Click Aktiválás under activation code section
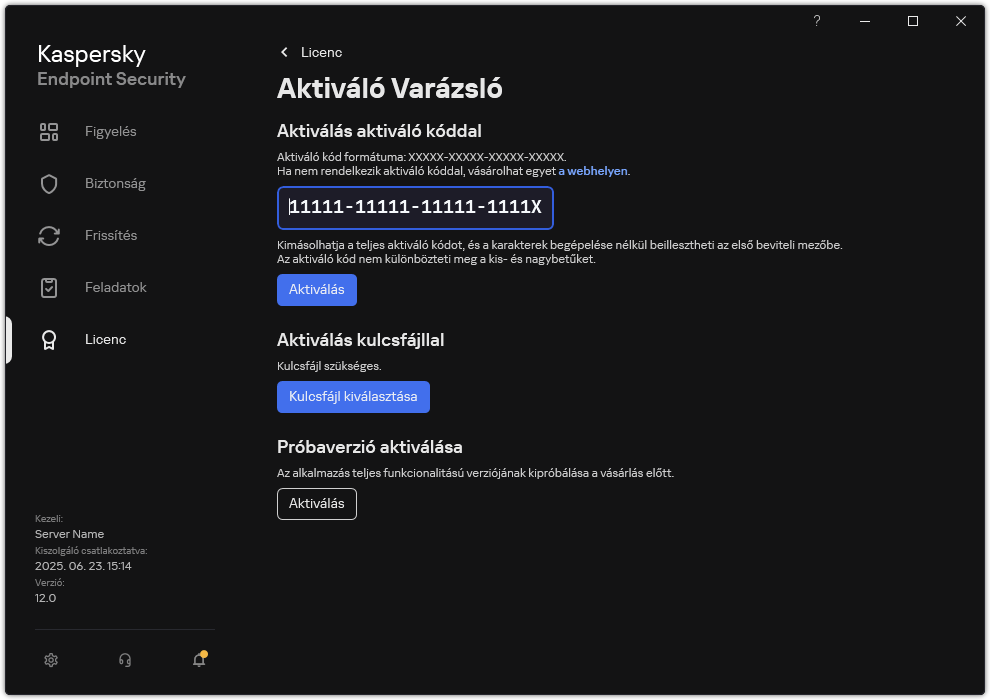This screenshot has width=990, height=700. (x=316, y=290)
